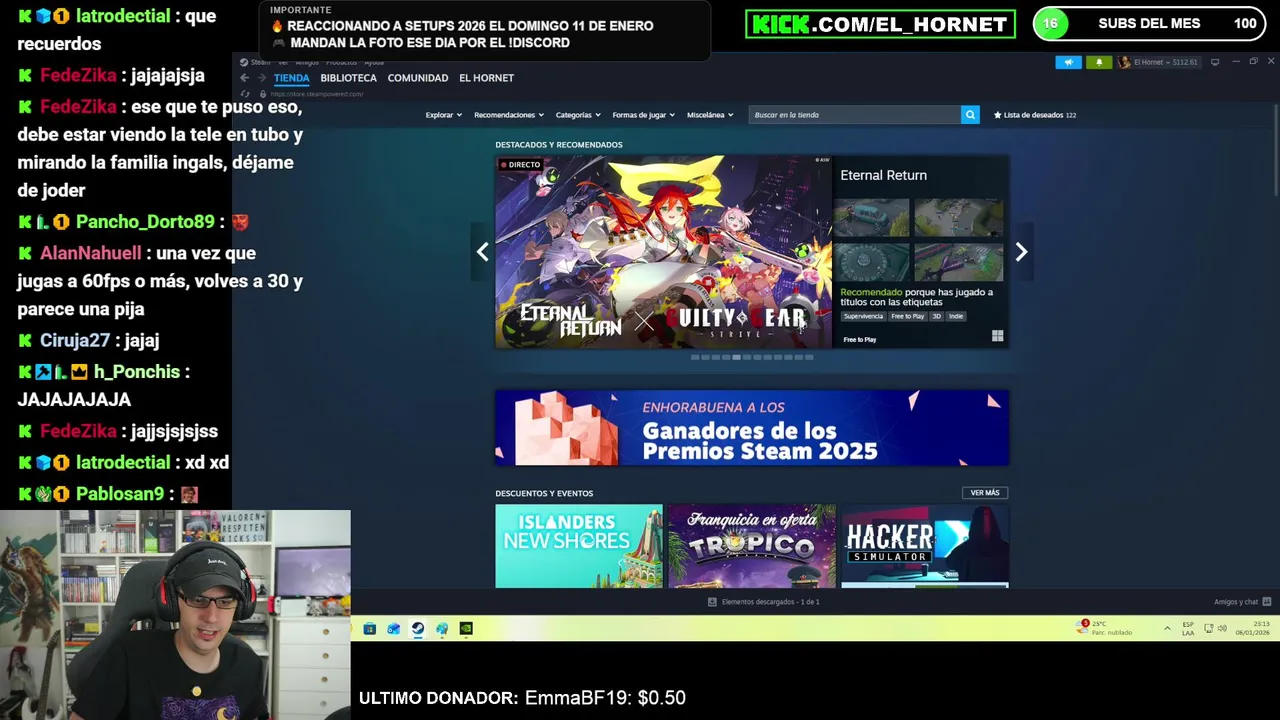Image resolution: width=1280 pixels, height=720 pixels.
Task: Open the weather widget showing 25°C
Action: [1104, 628]
